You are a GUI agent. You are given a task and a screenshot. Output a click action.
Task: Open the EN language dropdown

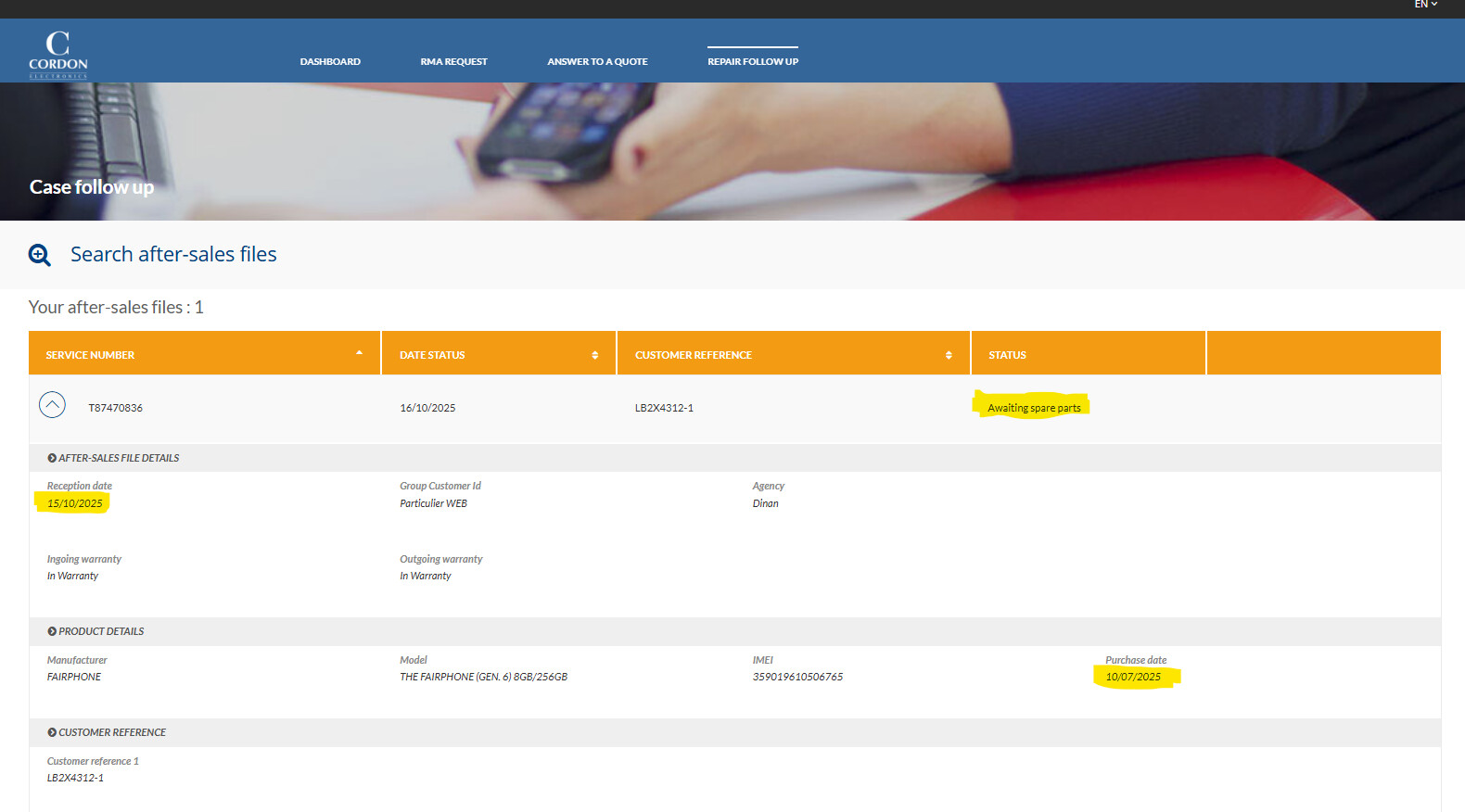coord(1425,5)
